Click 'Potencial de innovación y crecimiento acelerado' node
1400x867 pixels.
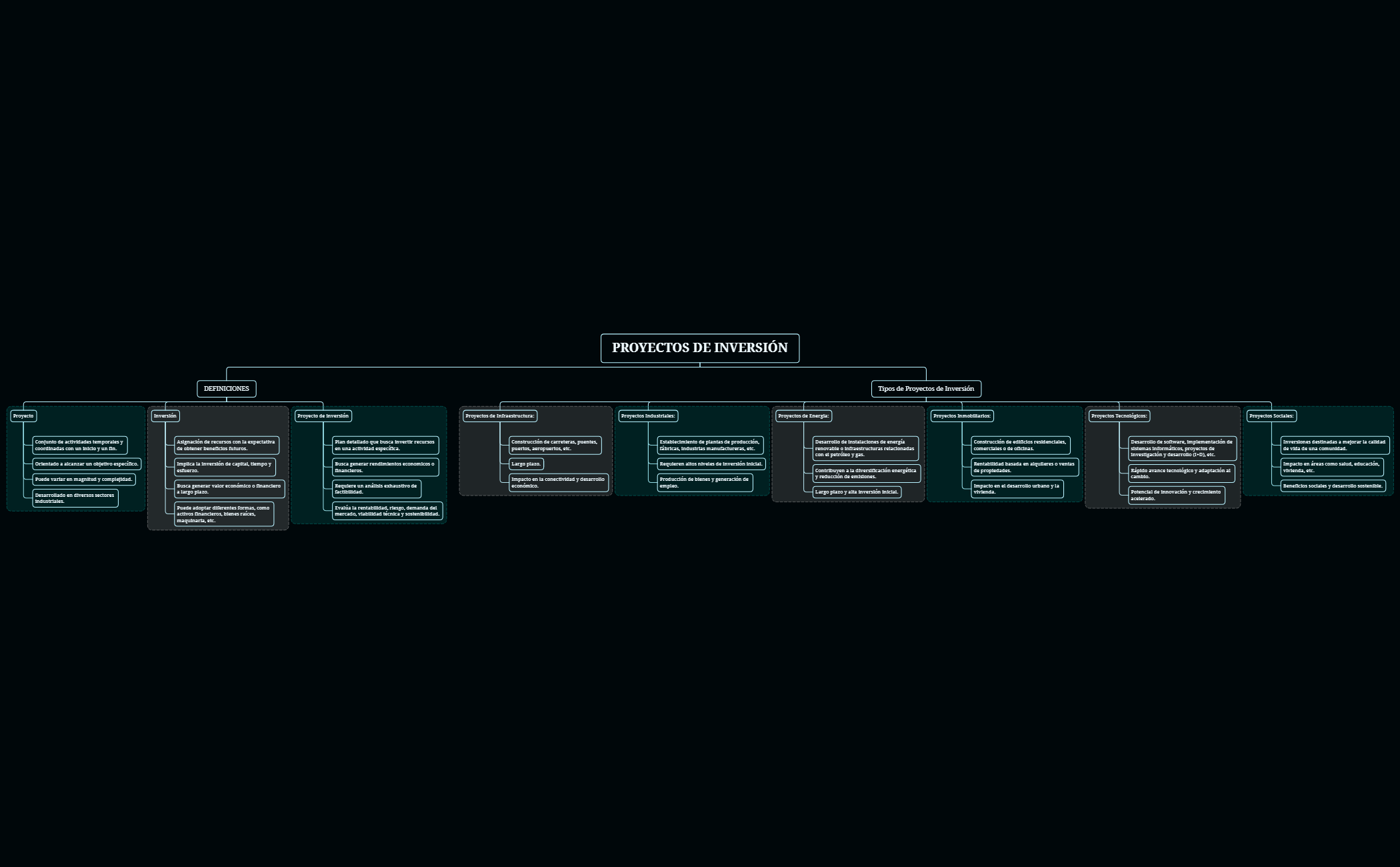(x=1176, y=496)
